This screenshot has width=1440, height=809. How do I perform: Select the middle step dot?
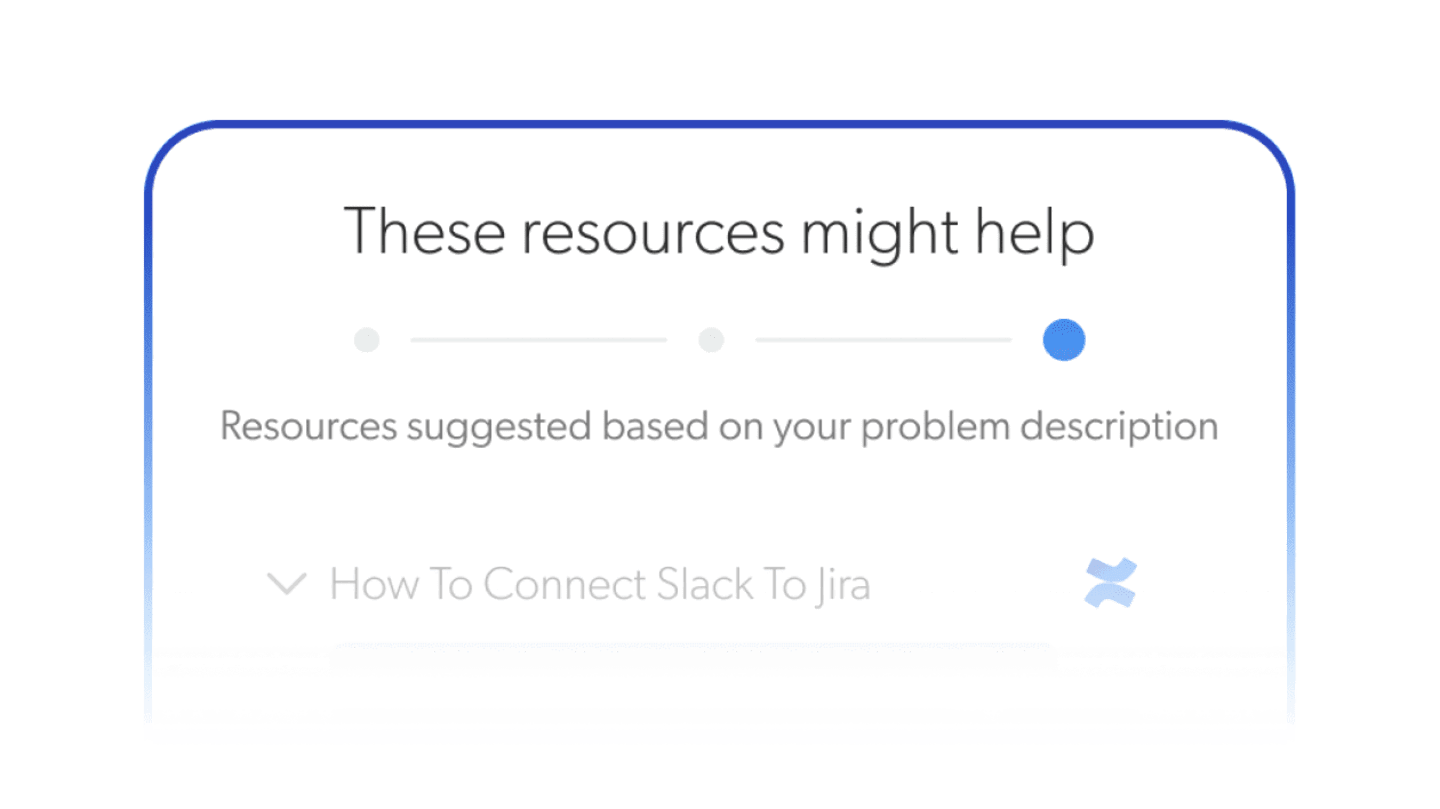pos(711,340)
